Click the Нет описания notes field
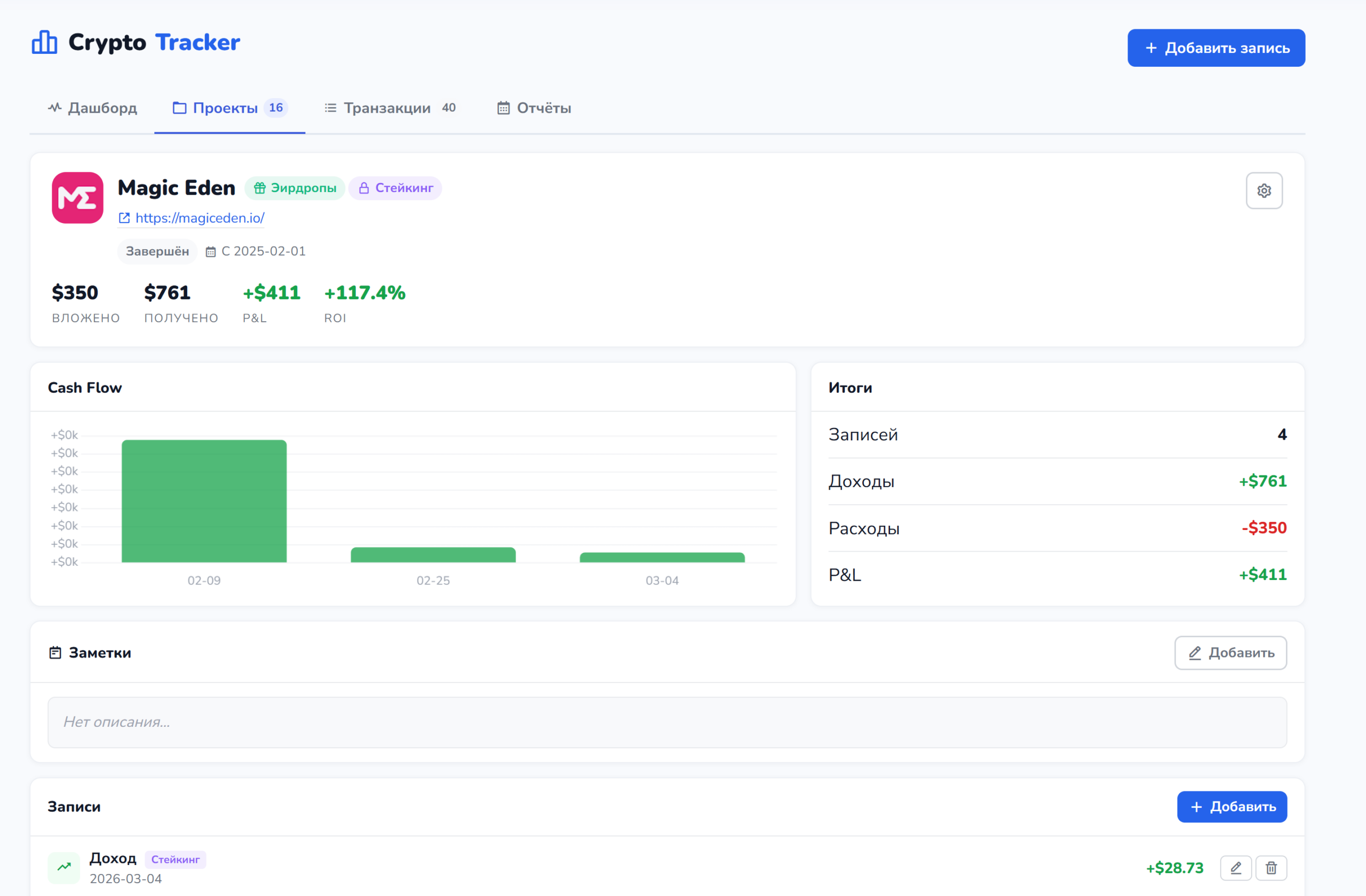 (667, 722)
